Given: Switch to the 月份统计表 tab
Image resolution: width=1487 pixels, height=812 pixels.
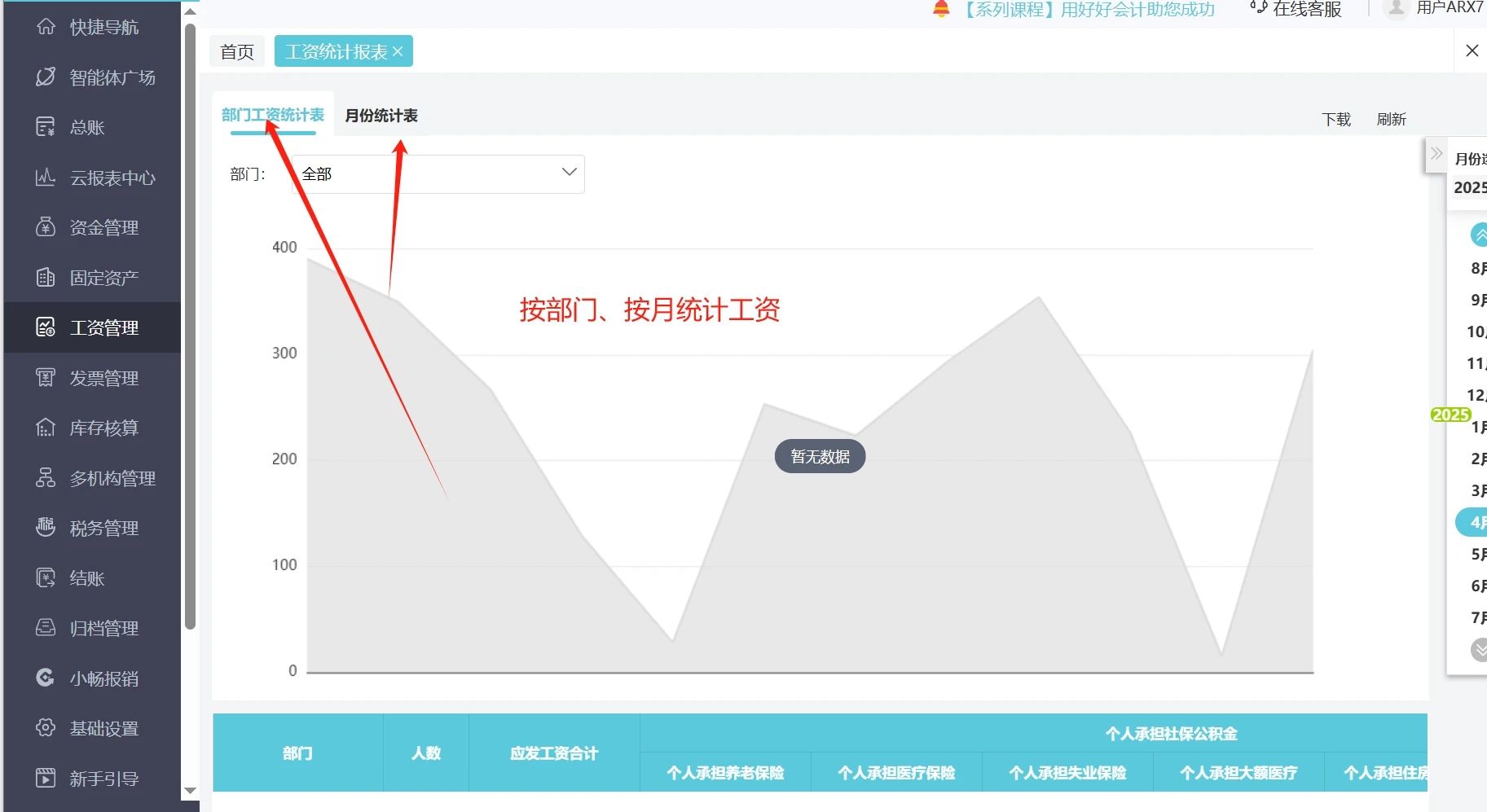Looking at the screenshot, I should (381, 116).
